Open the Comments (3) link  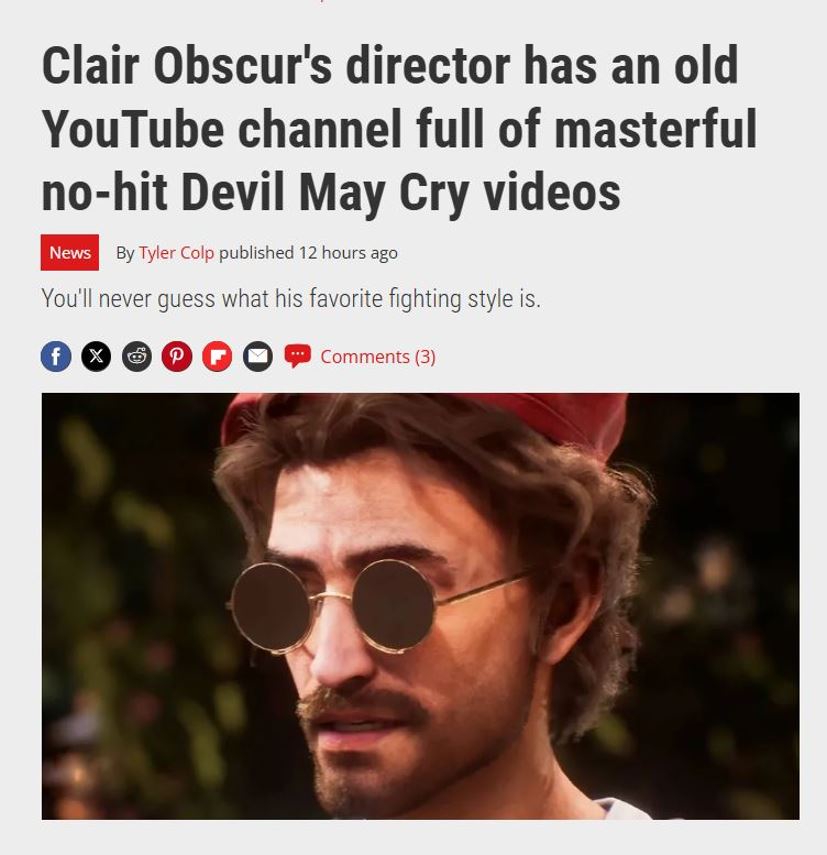(x=378, y=357)
